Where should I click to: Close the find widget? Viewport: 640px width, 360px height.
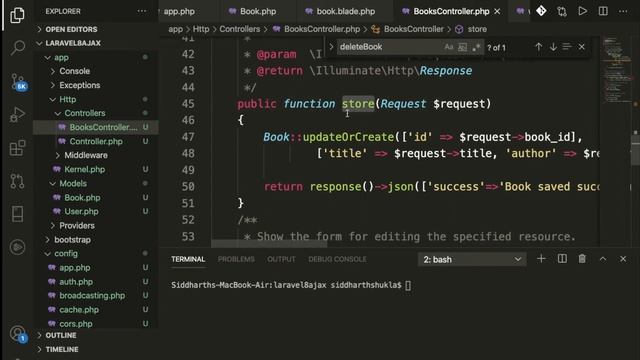582,47
